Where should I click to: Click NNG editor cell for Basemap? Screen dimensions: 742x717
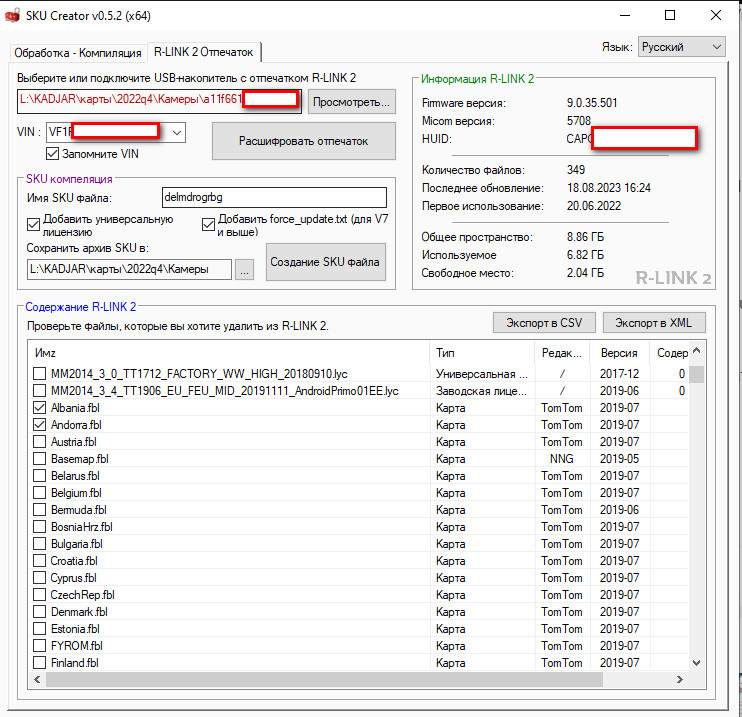point(562,459)
